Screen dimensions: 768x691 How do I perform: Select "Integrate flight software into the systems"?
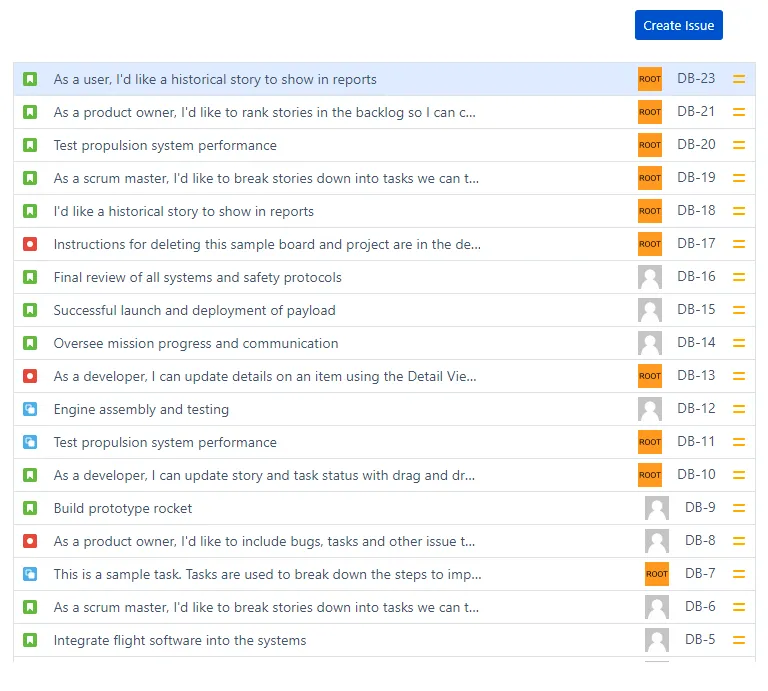coord(180,640)
